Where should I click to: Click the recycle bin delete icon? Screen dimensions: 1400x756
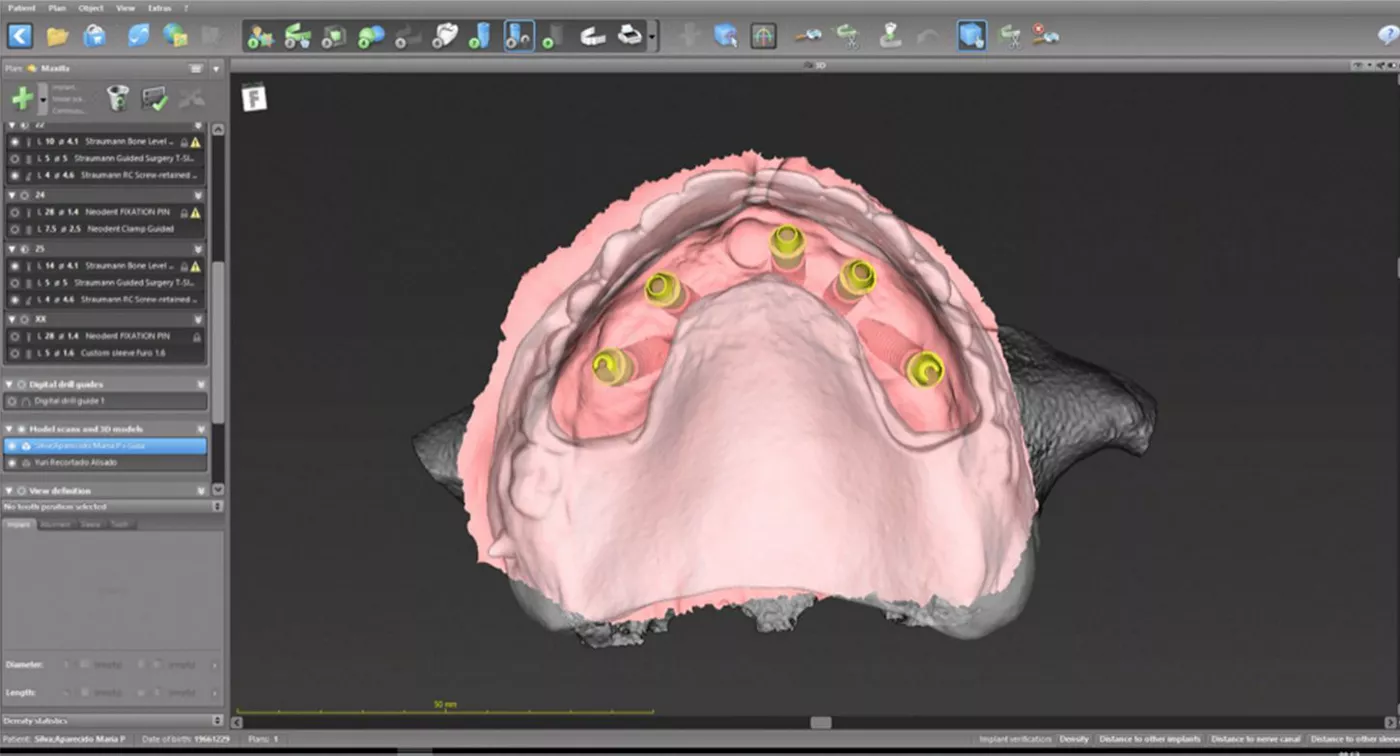[118, 98]
